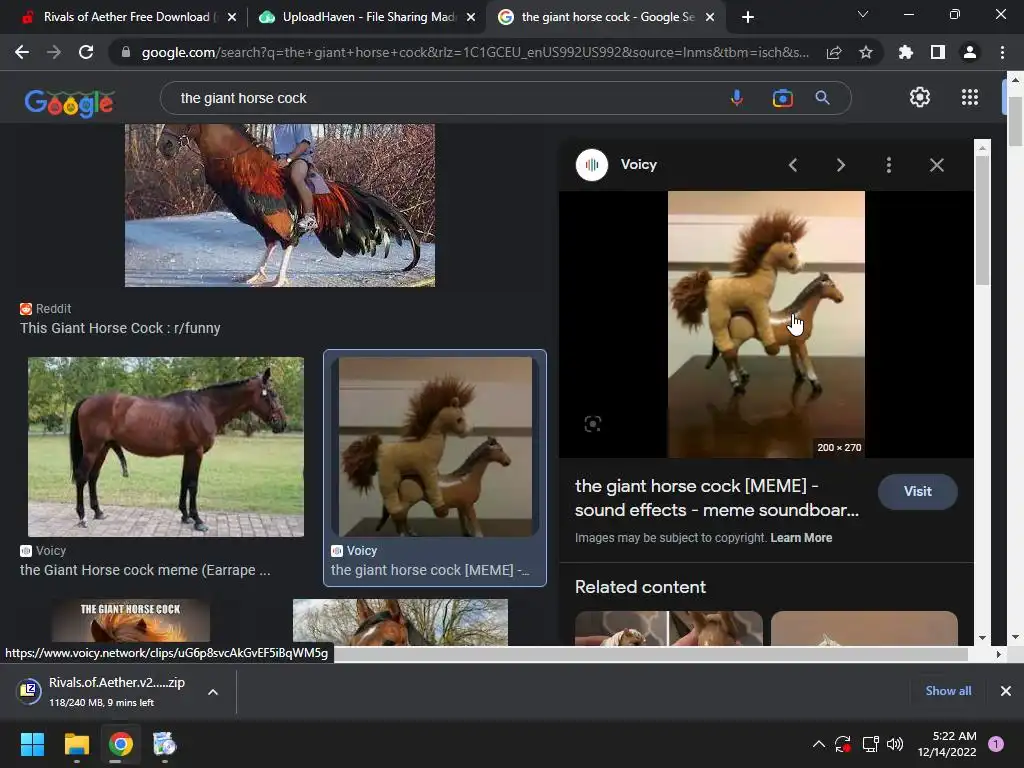Viewport: 1024px width, 768px height.
Task: Click the Voicy site logo in preview header
Action: [592, 165]
